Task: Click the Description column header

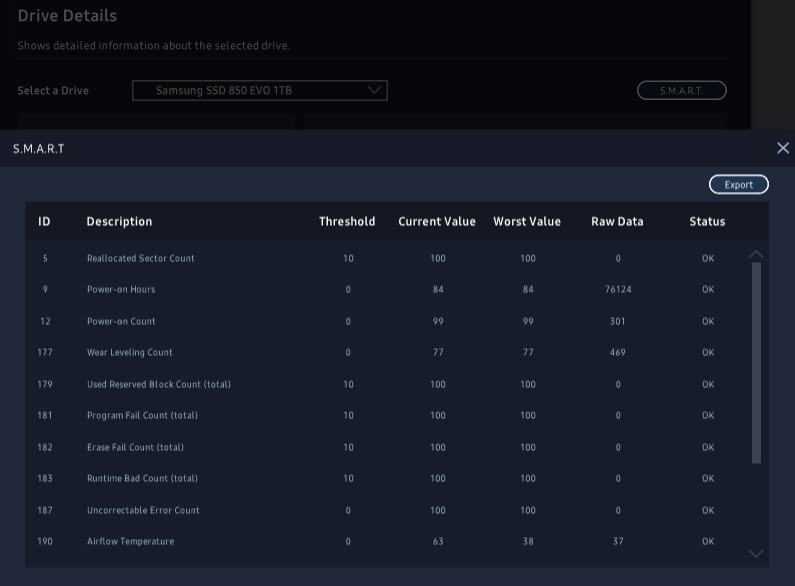Action: point(119,222)
